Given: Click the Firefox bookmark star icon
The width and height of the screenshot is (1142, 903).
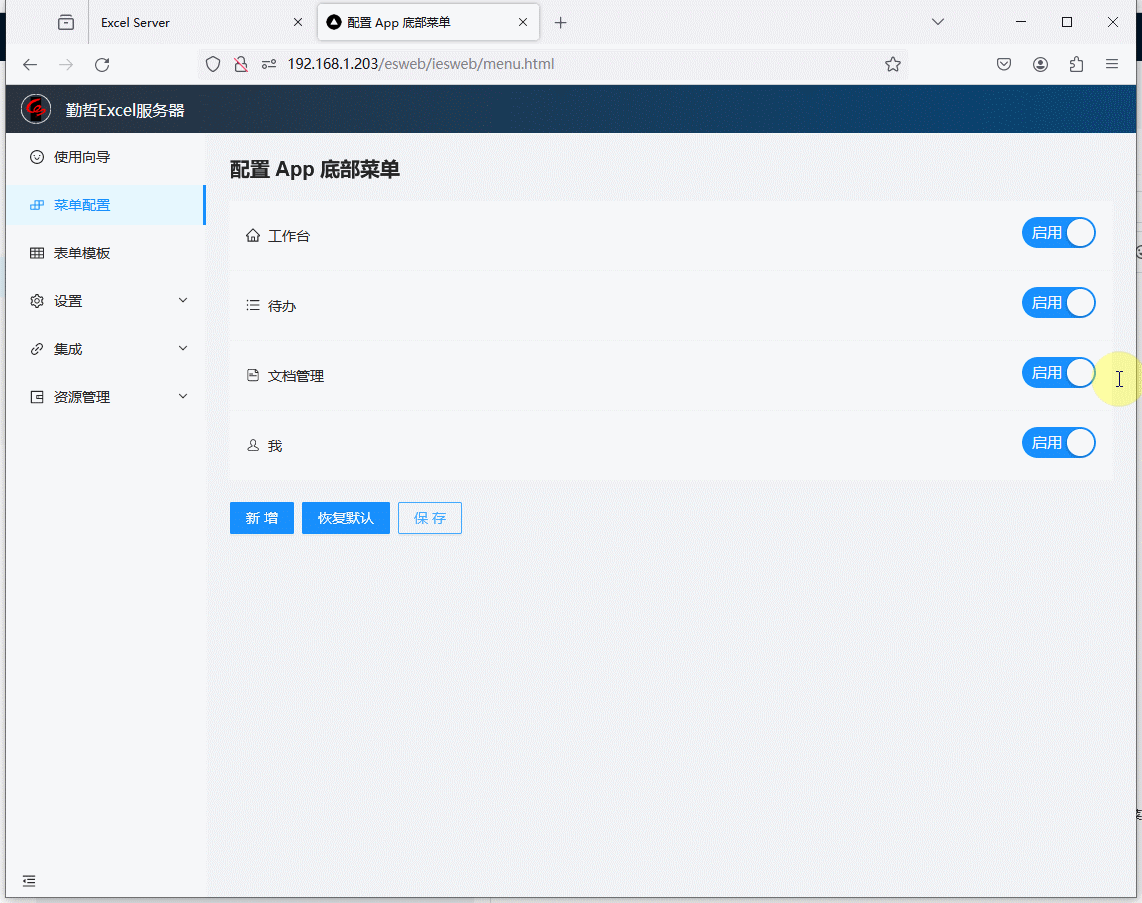Looking at the screenshot, I should [893, 64].
